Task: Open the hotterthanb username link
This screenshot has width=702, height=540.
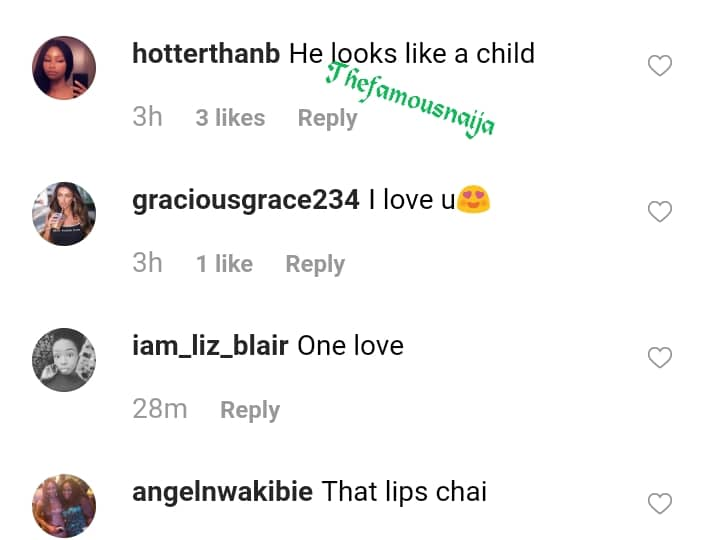Action: (206, 54)
